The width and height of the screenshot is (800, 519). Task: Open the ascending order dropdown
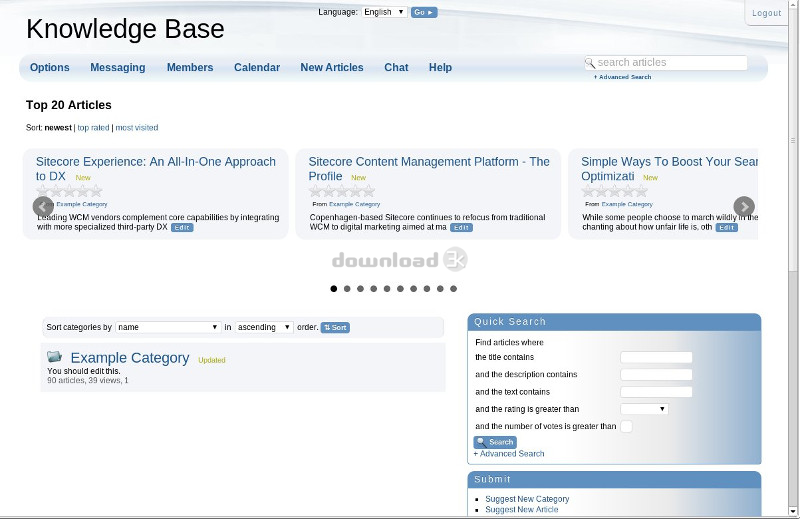pos(264,327)
